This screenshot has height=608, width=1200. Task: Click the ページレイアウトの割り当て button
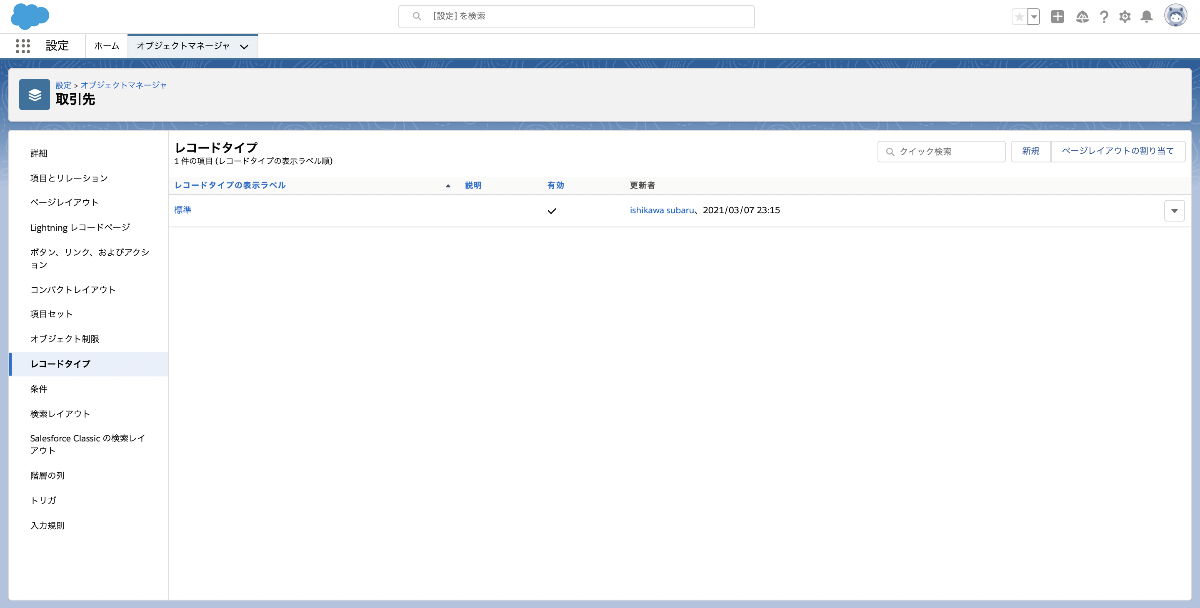(1118, 151)
